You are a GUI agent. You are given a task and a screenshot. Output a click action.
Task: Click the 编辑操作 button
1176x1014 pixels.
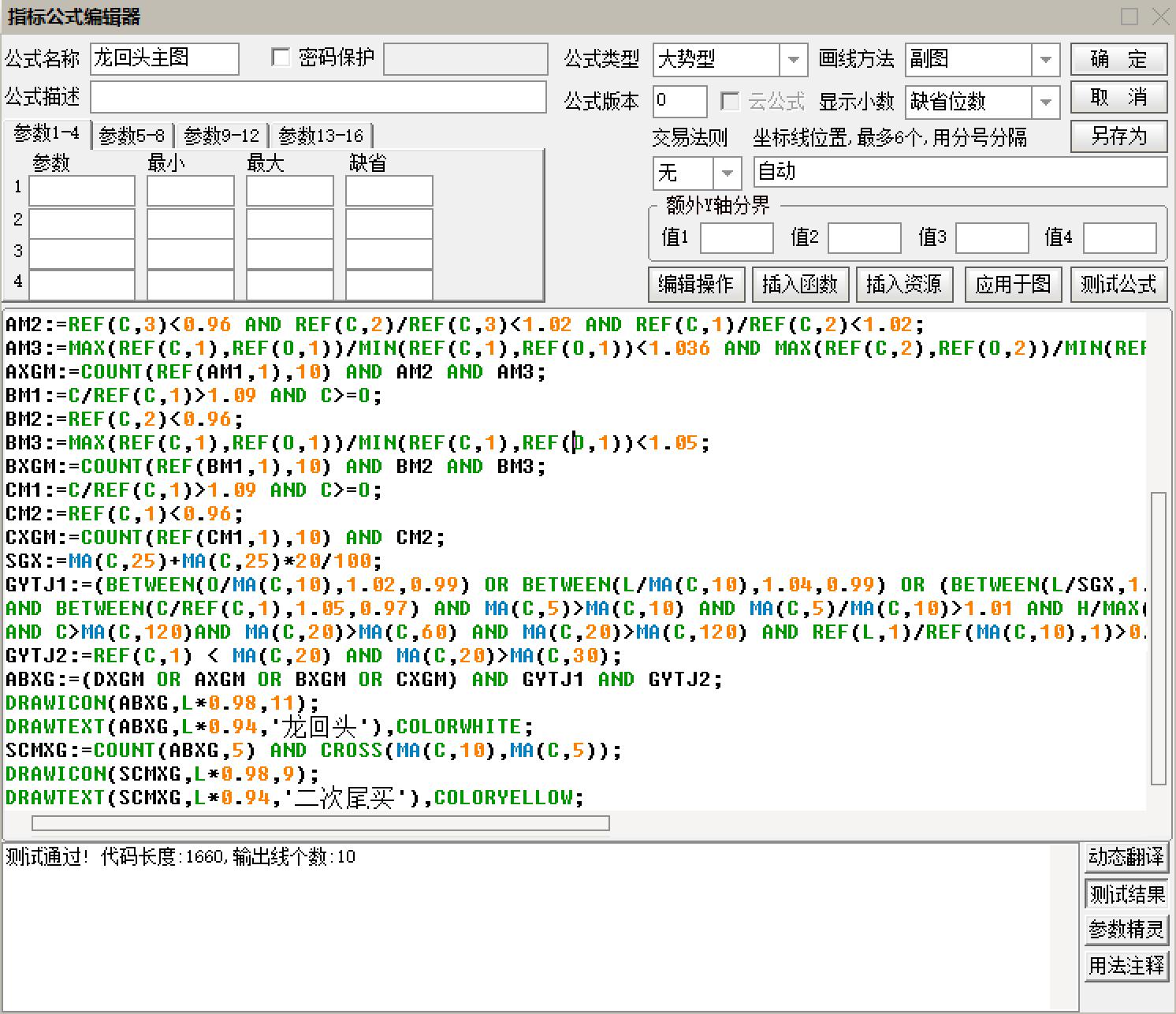pyautogui.click(x=695, y=284)
